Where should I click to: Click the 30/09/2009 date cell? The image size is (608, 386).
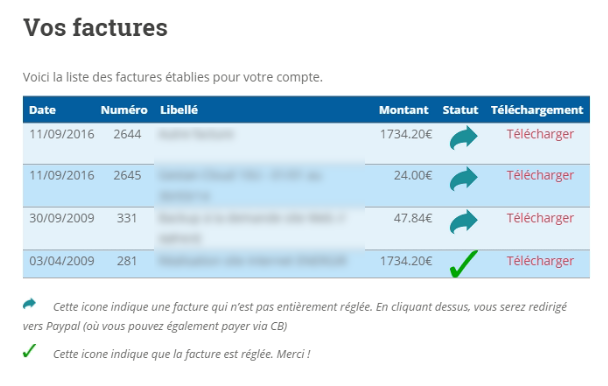click(62, 218)
